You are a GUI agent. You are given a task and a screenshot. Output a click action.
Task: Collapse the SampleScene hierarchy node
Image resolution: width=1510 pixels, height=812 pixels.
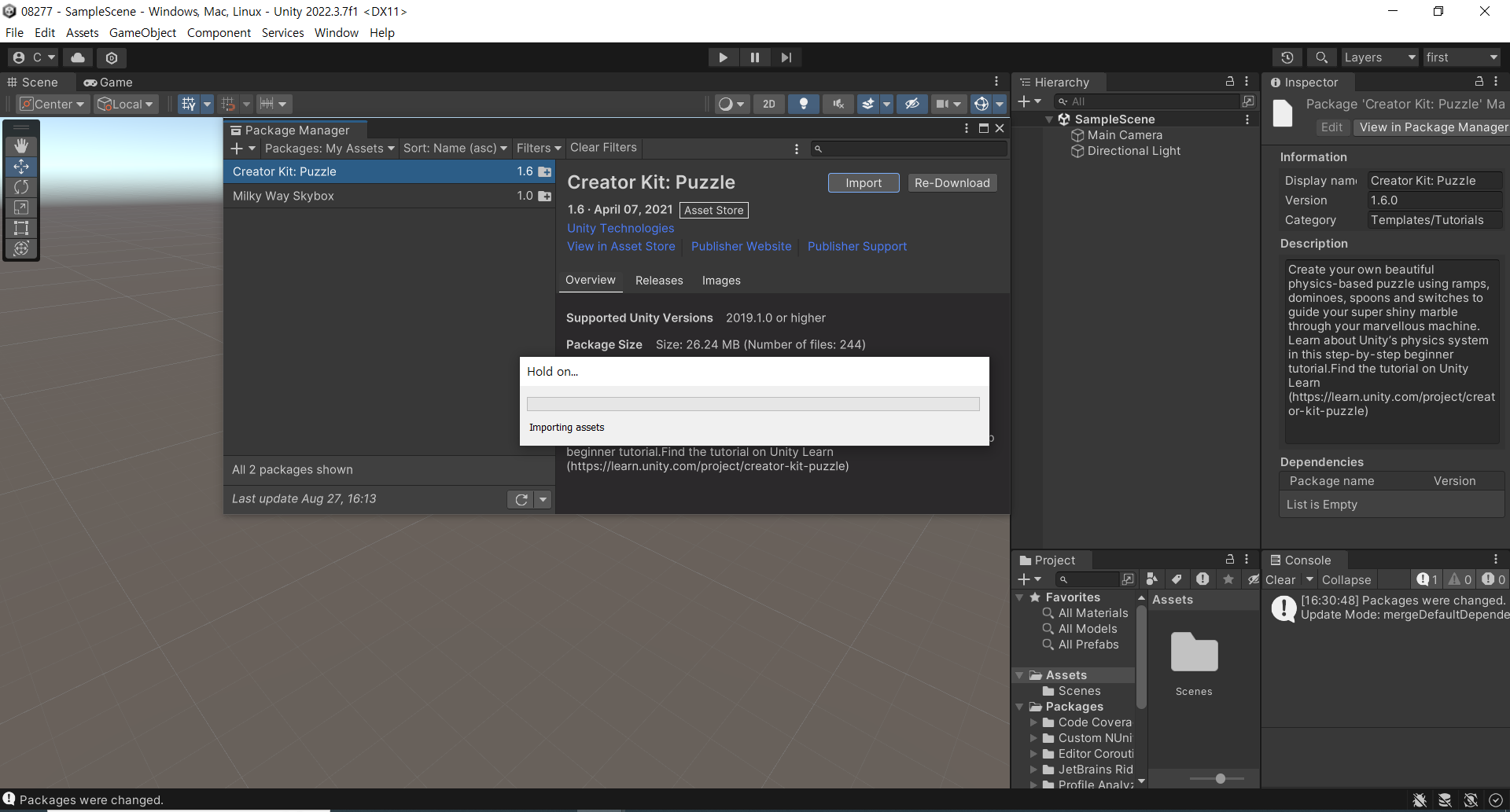1049,119
